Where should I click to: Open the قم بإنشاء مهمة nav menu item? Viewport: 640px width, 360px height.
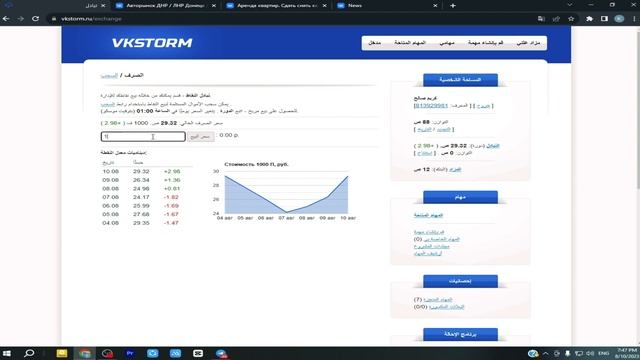click(485, 43)
